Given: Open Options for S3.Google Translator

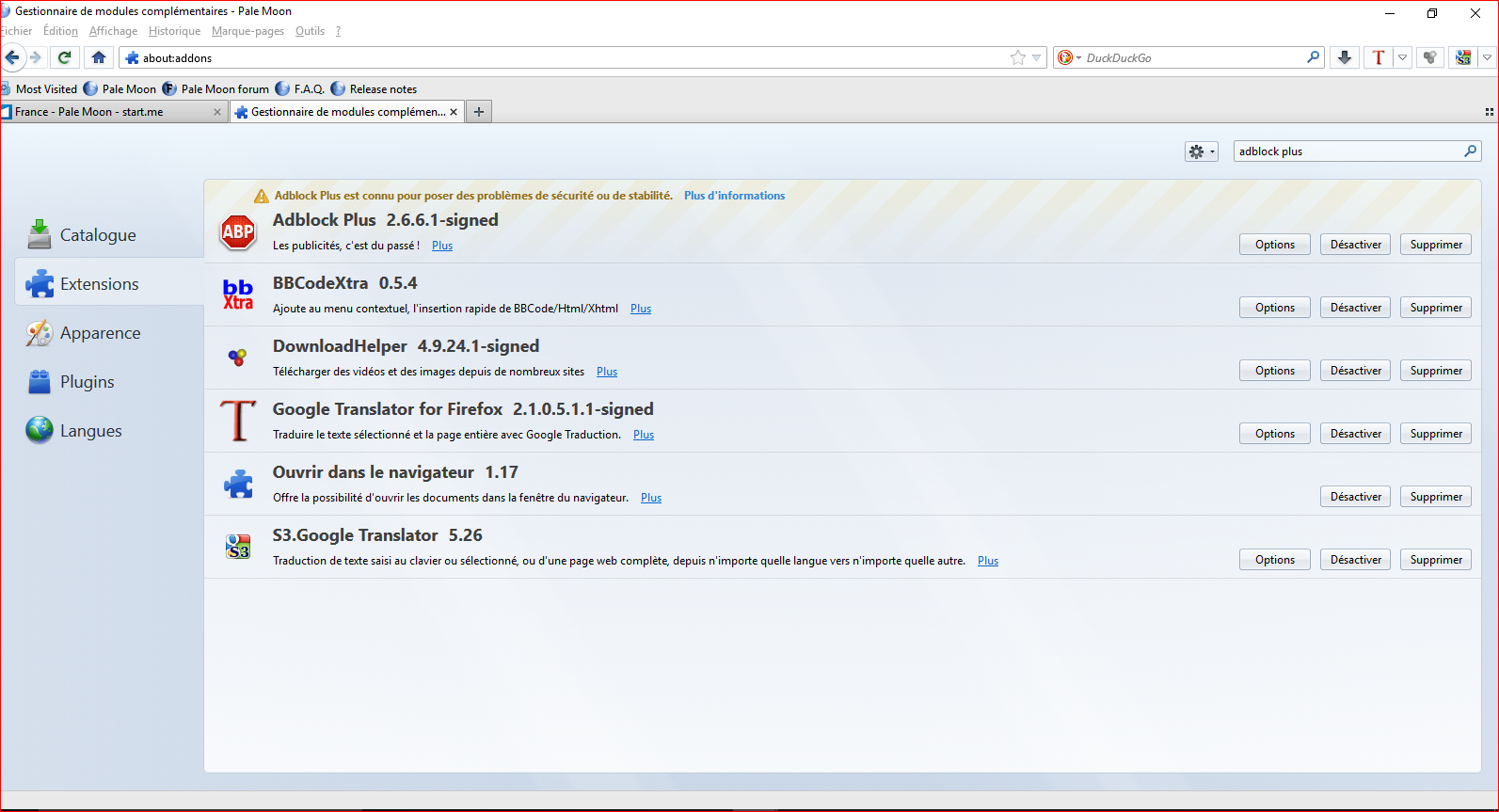Looking at the screenshot, I should click(1275, 560).
